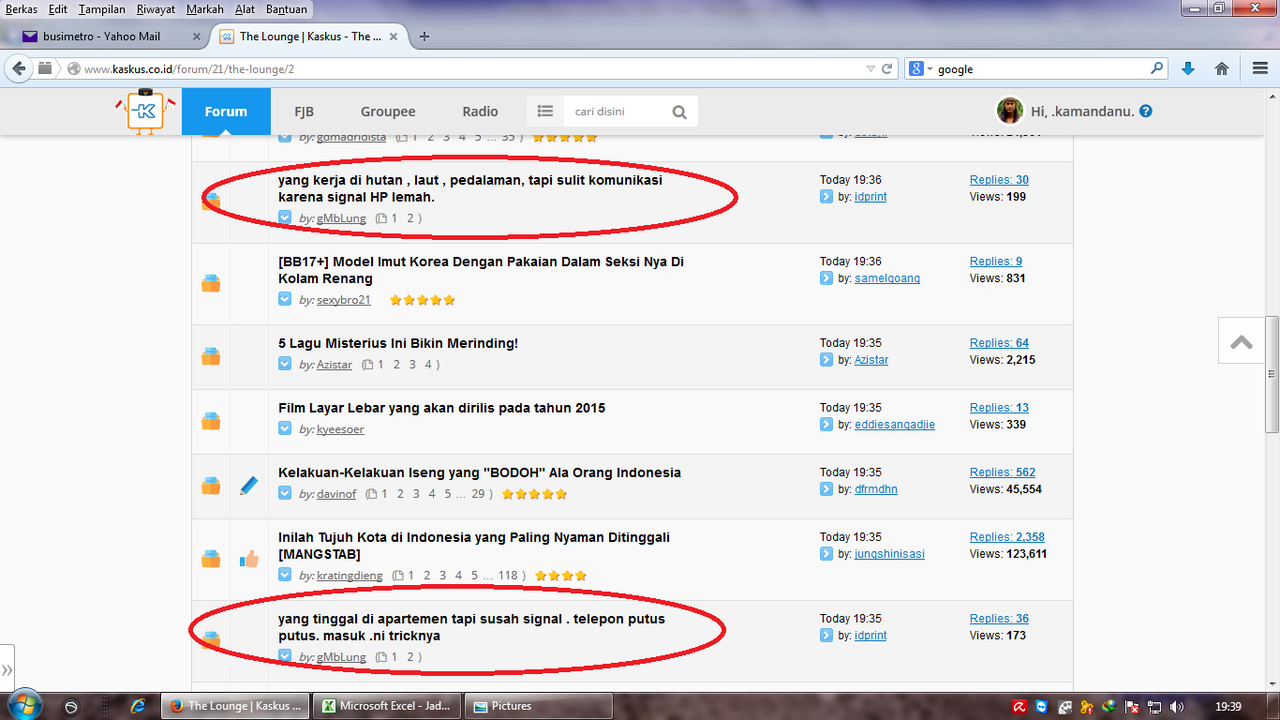
Task: Open the URL bar history dropdown
Action: click(x=870, y=69)
